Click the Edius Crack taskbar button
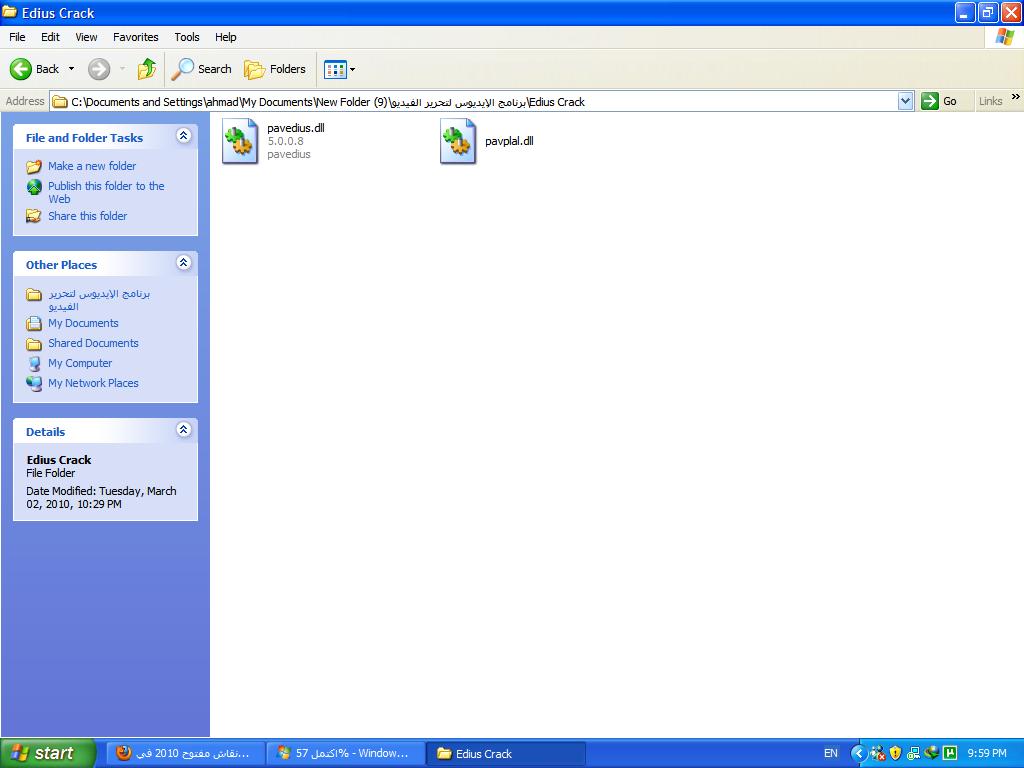Image resolution: width=1024 pixels, height=768 pixels. click(x=505, y=754)
